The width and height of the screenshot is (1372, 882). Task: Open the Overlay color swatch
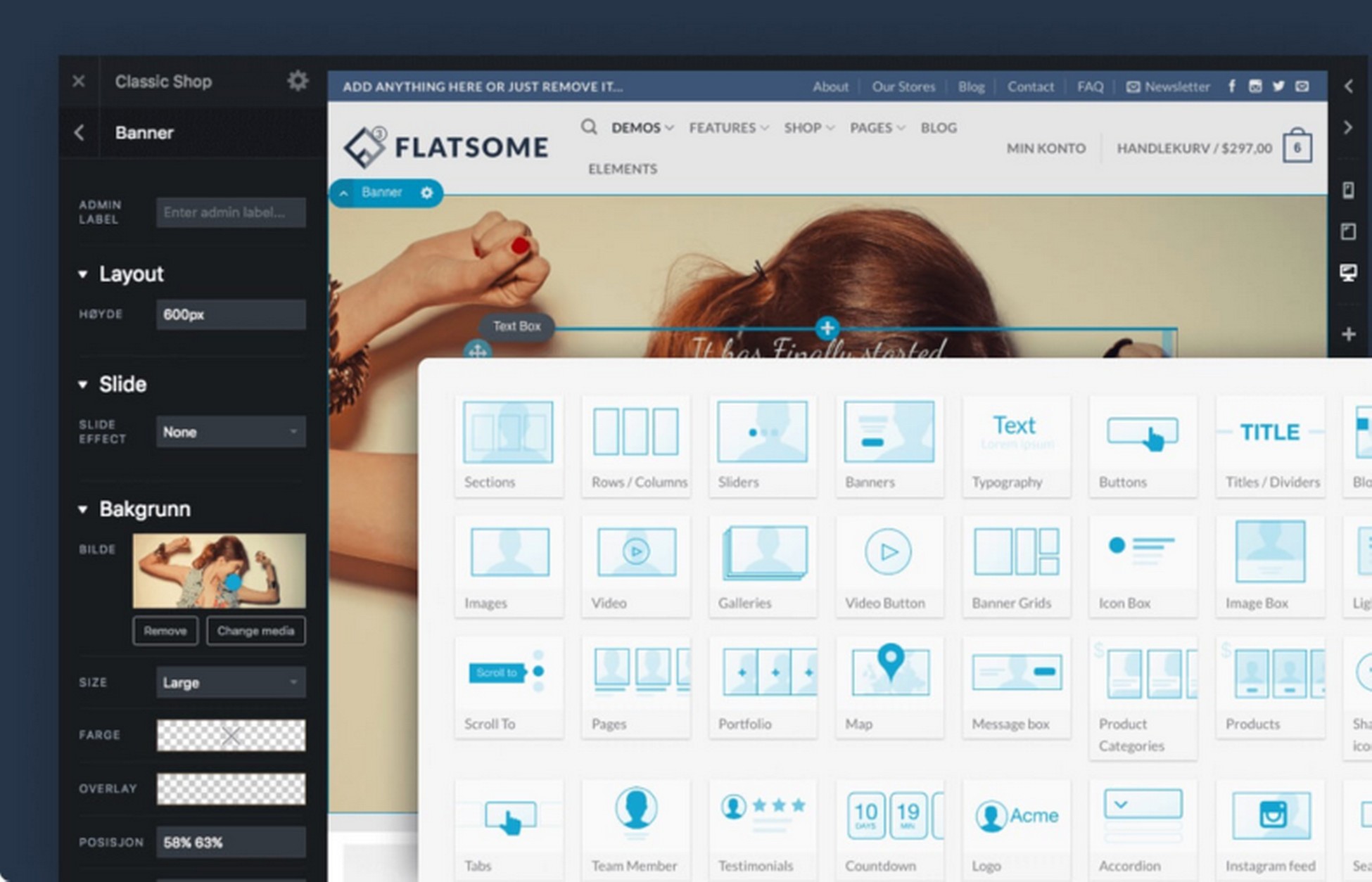pos(231,789)
